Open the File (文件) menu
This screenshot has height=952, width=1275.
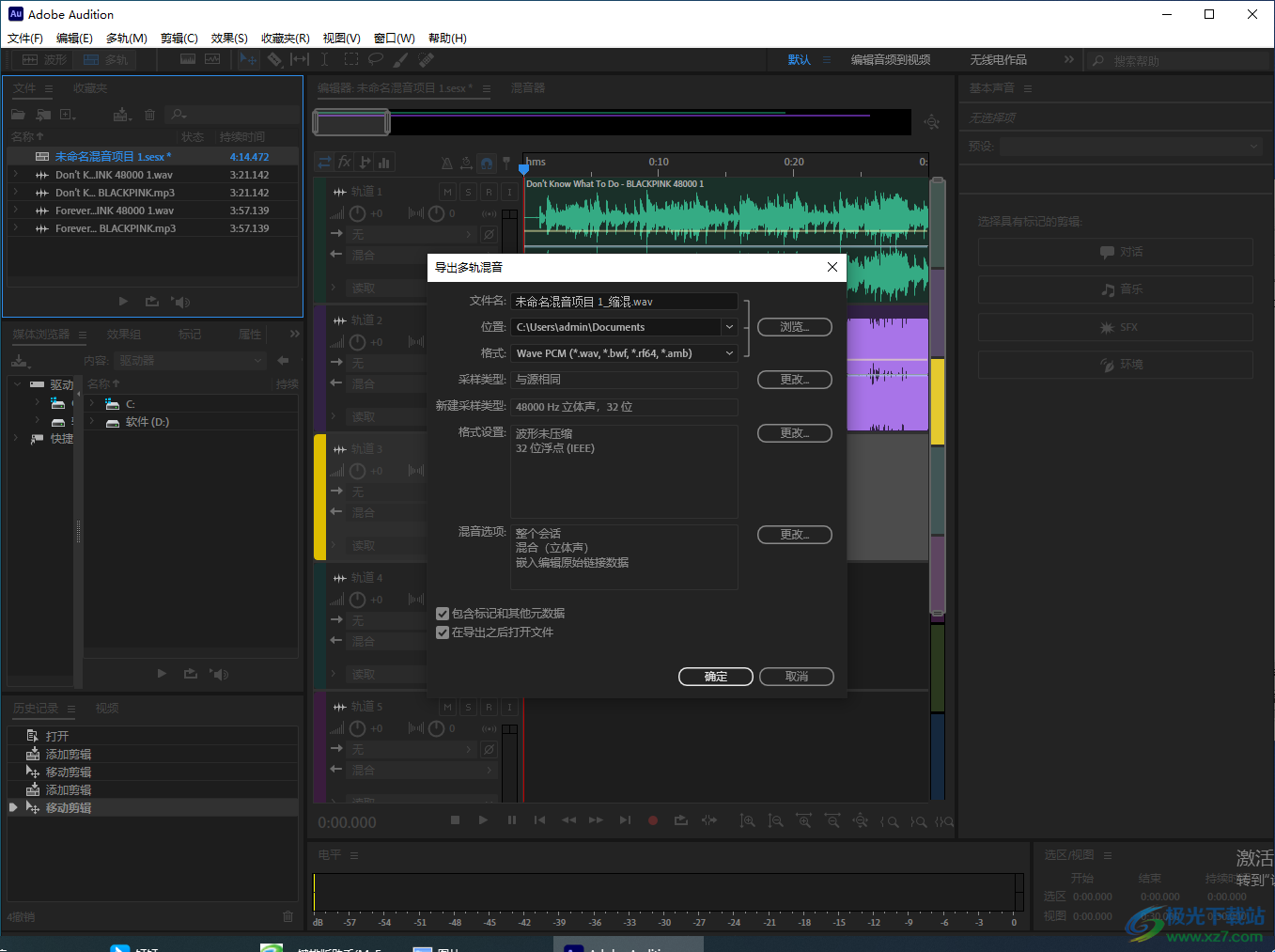click(25, 39)
